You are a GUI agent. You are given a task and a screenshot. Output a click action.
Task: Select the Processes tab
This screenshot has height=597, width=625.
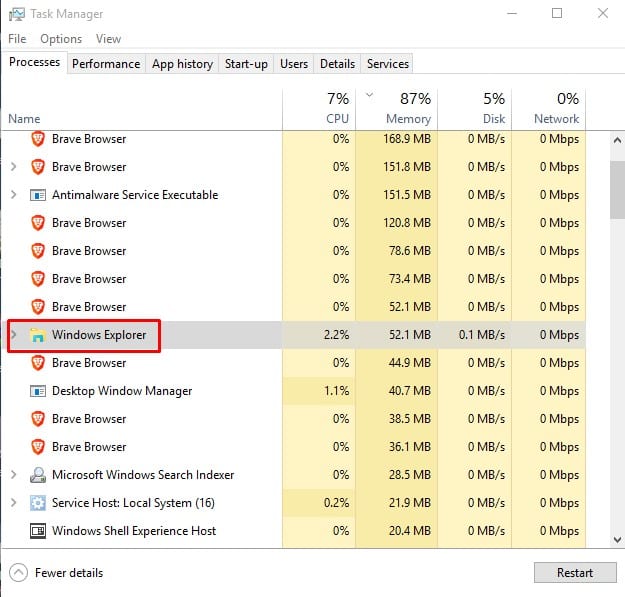(x=35, y=62)
